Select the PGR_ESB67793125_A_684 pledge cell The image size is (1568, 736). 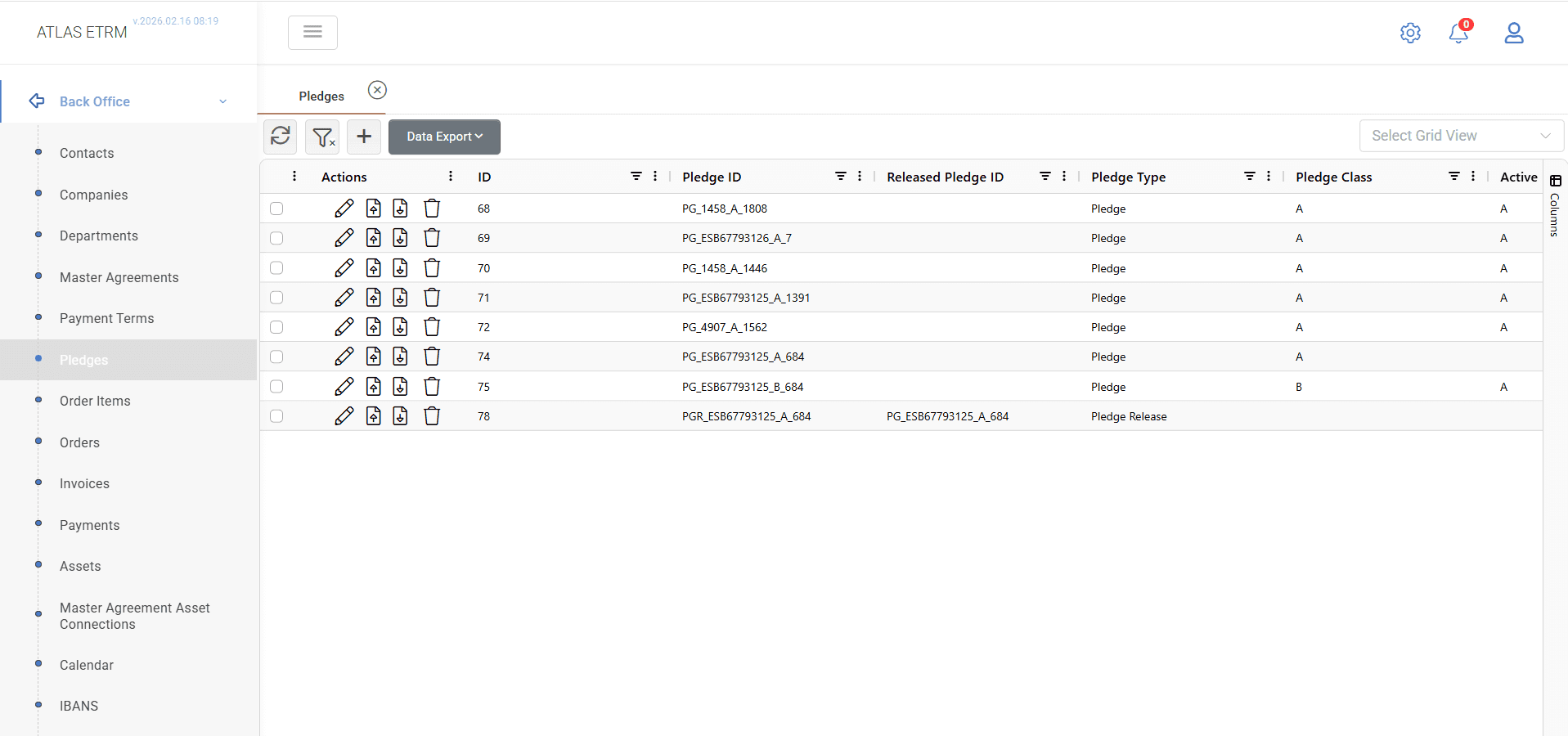[x=747, y=416]
